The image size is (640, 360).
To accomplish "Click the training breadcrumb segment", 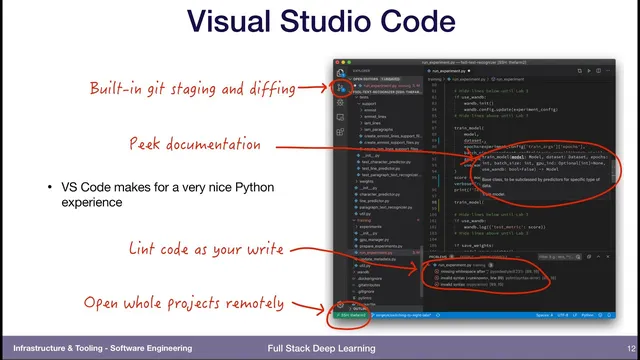I will coord(435,79).
